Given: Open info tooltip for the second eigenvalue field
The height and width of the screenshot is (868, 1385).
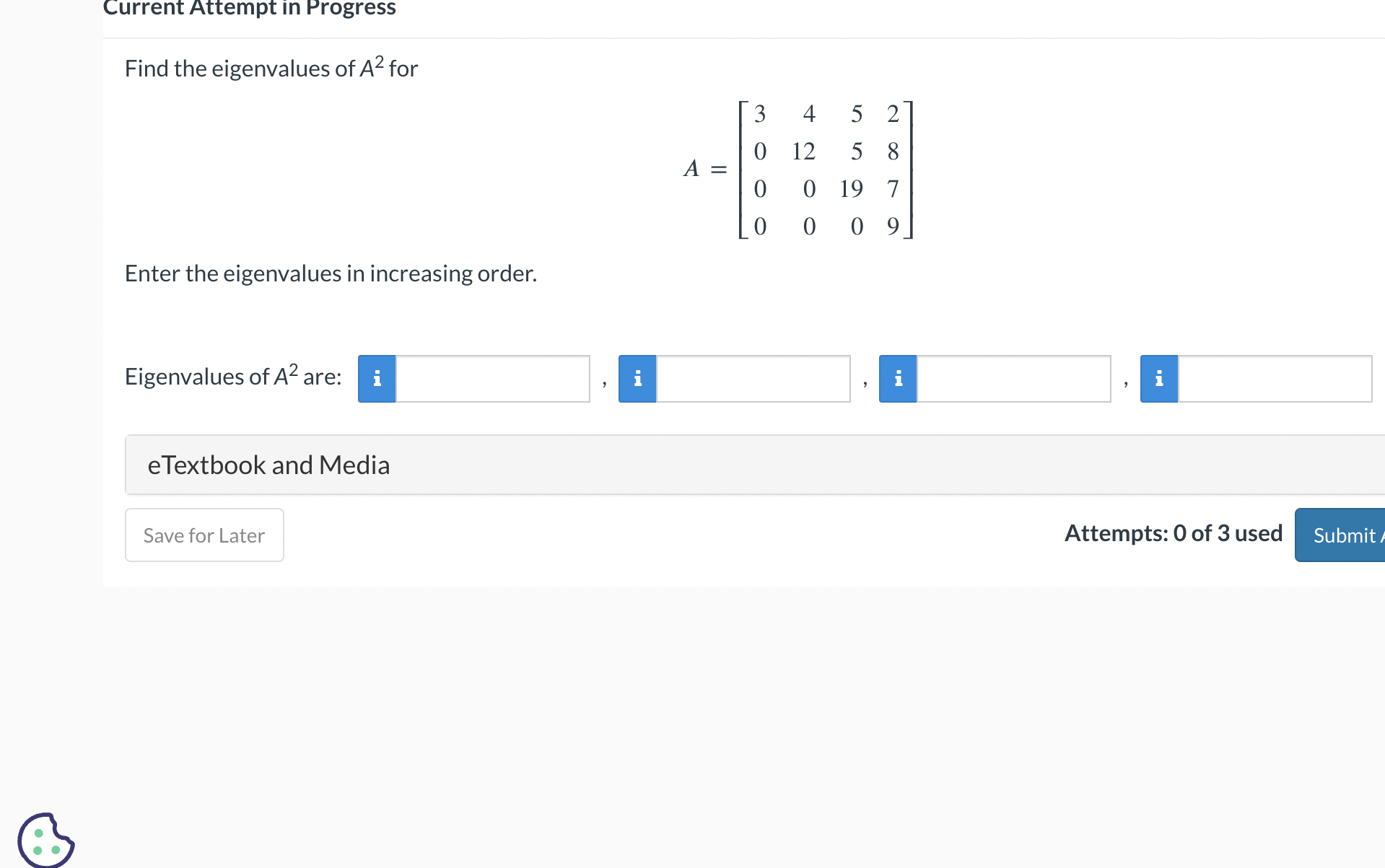Looking at the screenshot, I should pyautogui.click(x=637, y=378).
